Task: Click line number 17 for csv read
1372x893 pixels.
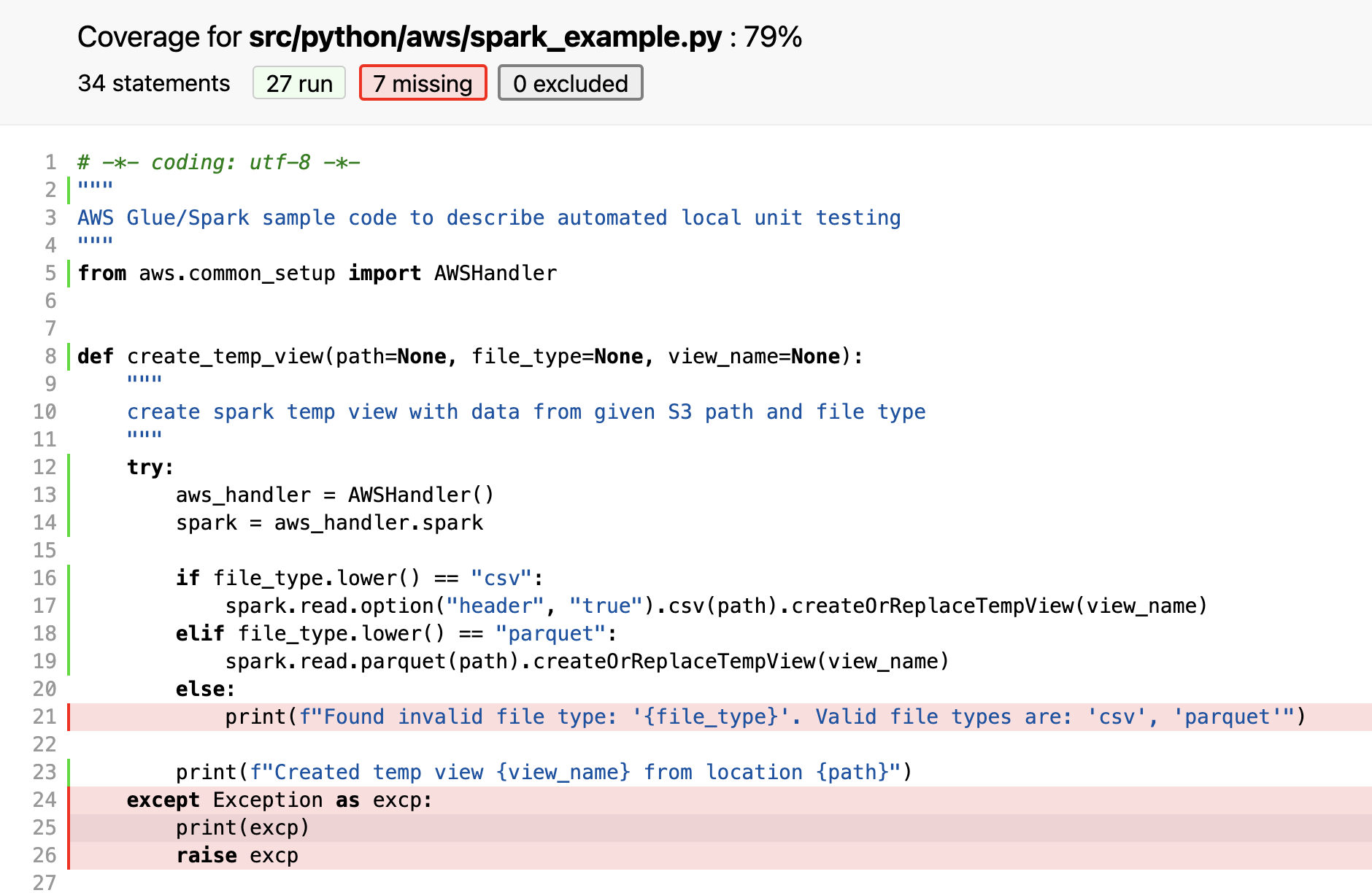Action: pos(45,606)
